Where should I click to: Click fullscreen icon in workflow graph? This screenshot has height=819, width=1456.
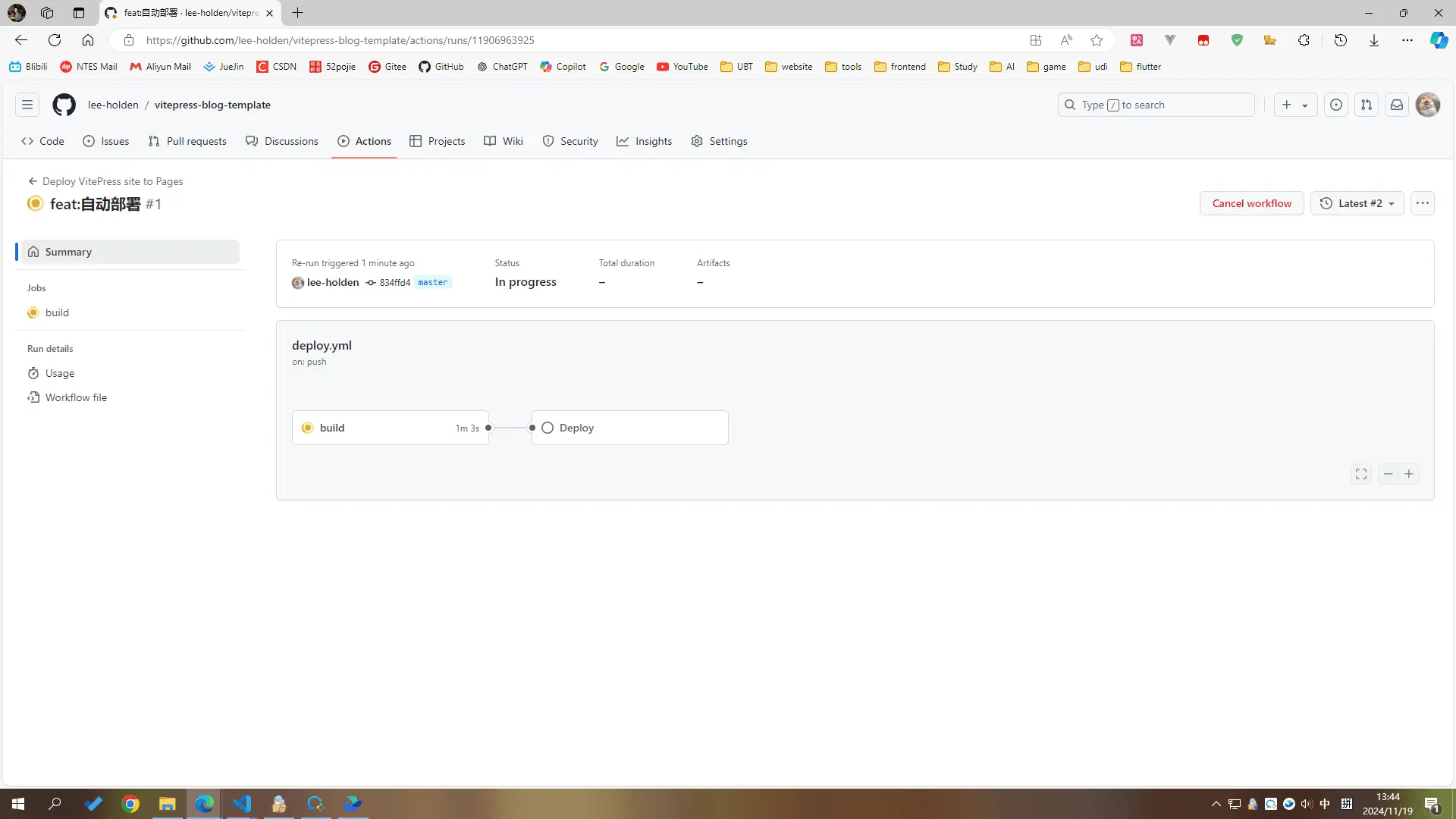pos(1361,474)
